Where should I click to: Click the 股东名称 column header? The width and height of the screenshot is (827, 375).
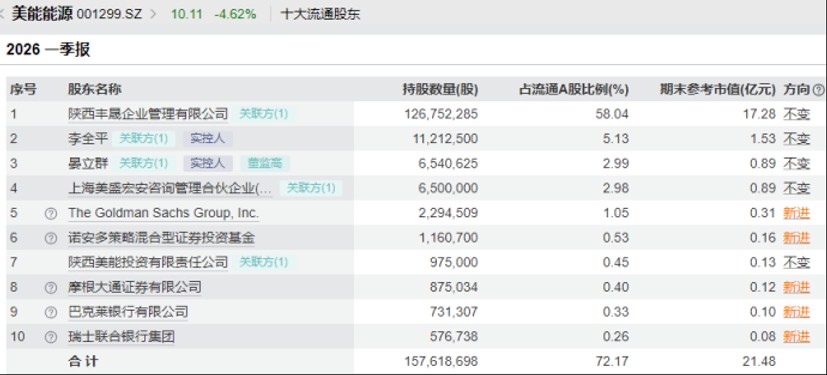coord(94,90)
